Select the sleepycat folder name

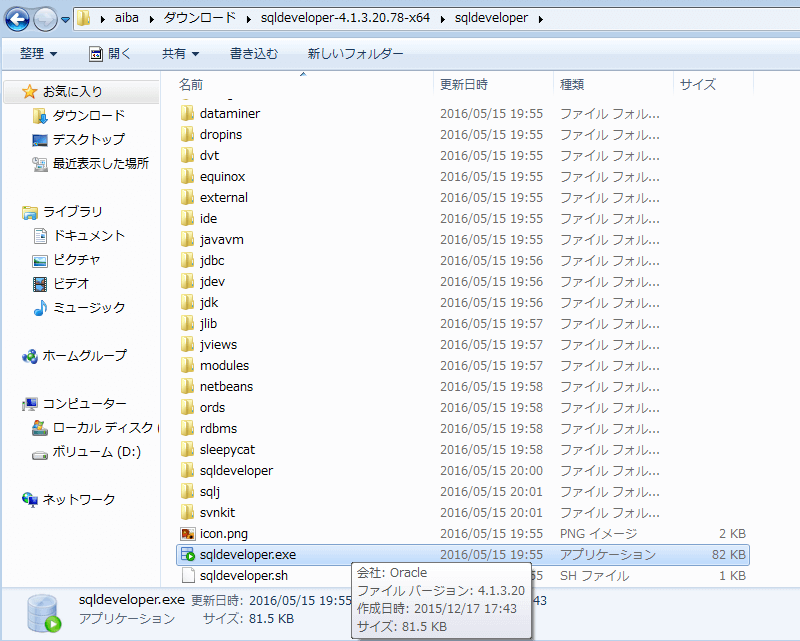click(x=227, y=450)
